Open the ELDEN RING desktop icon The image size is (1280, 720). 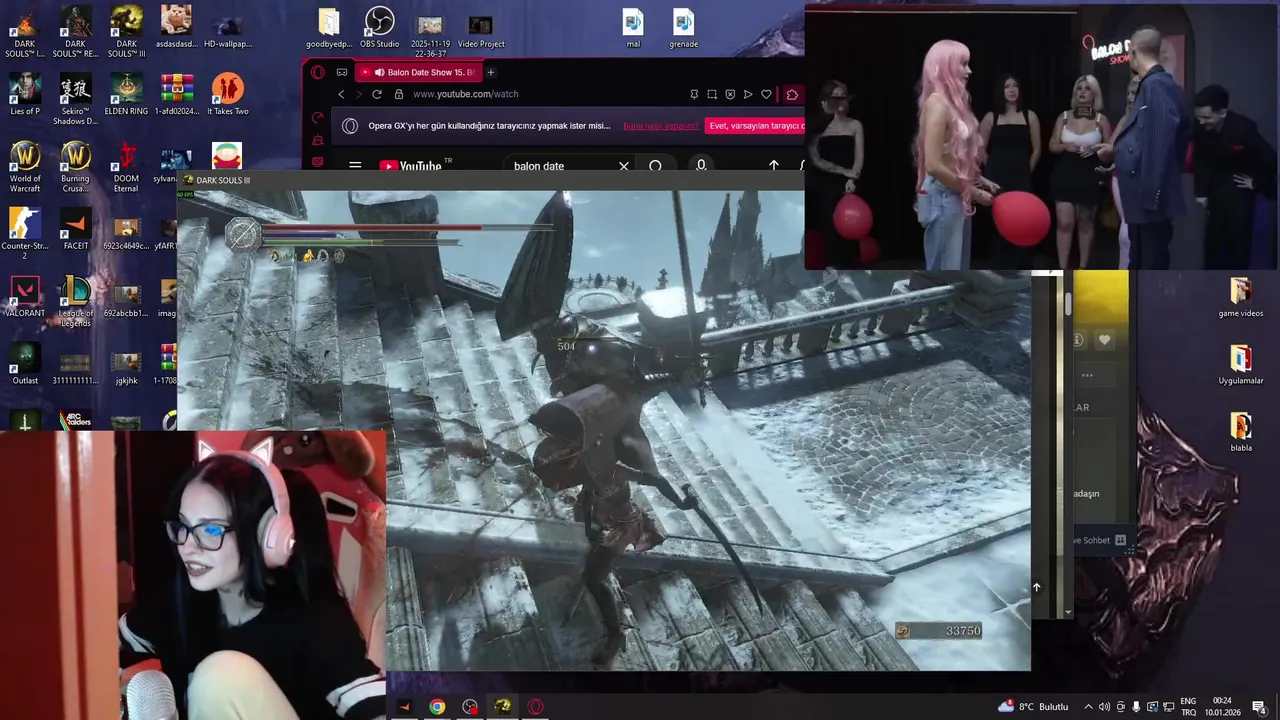[x=126, y=94]
